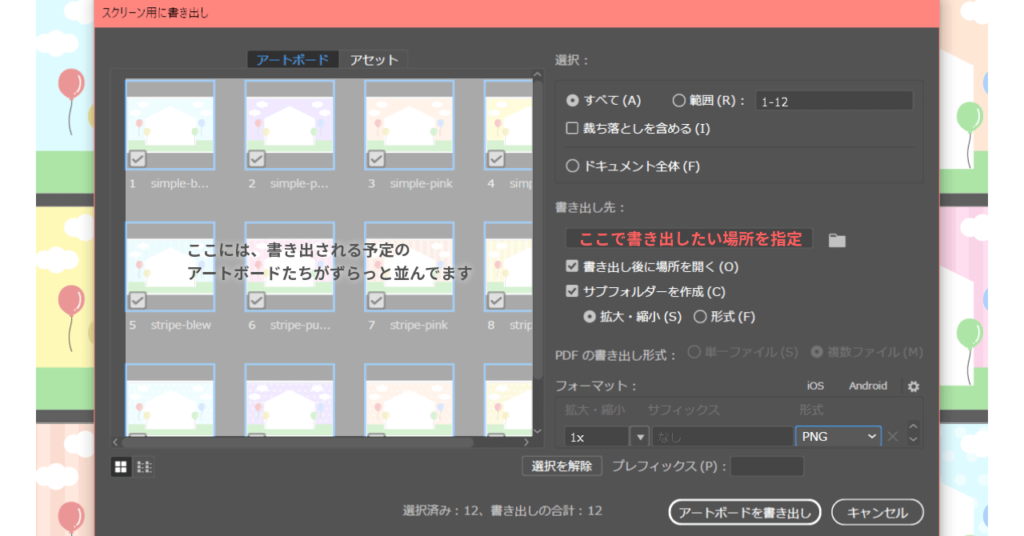
Task: Enable 裁ち落としを含める checkbox
Action: 572,128
